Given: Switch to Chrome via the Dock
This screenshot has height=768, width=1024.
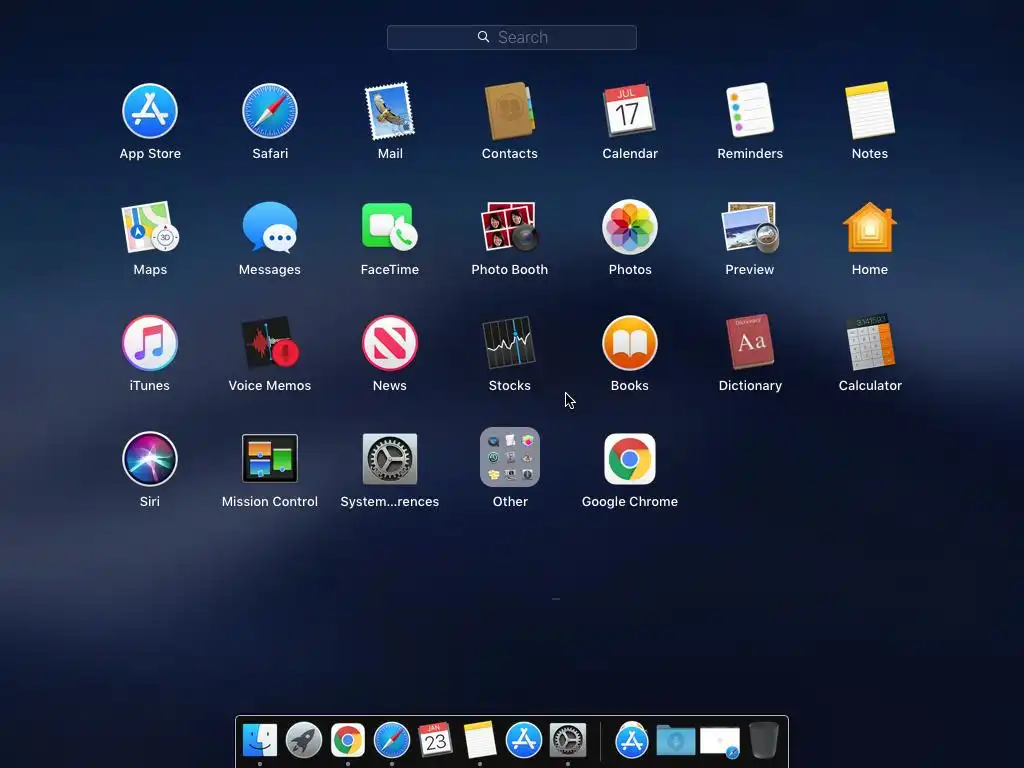Looking at the screenshot, I should click(x=347, y=741).
